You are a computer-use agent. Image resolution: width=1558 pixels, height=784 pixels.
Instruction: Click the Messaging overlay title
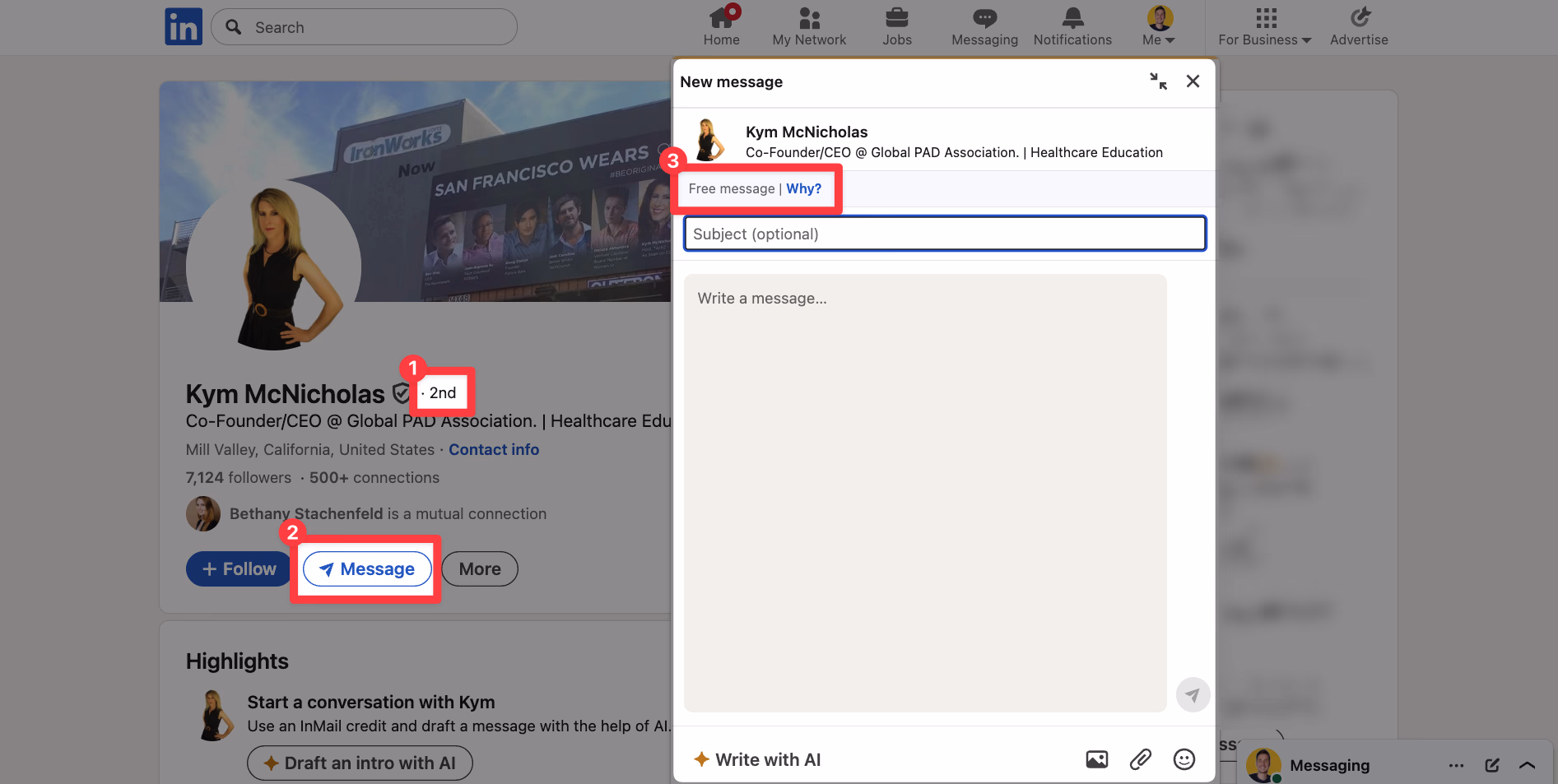point(1330,765)
